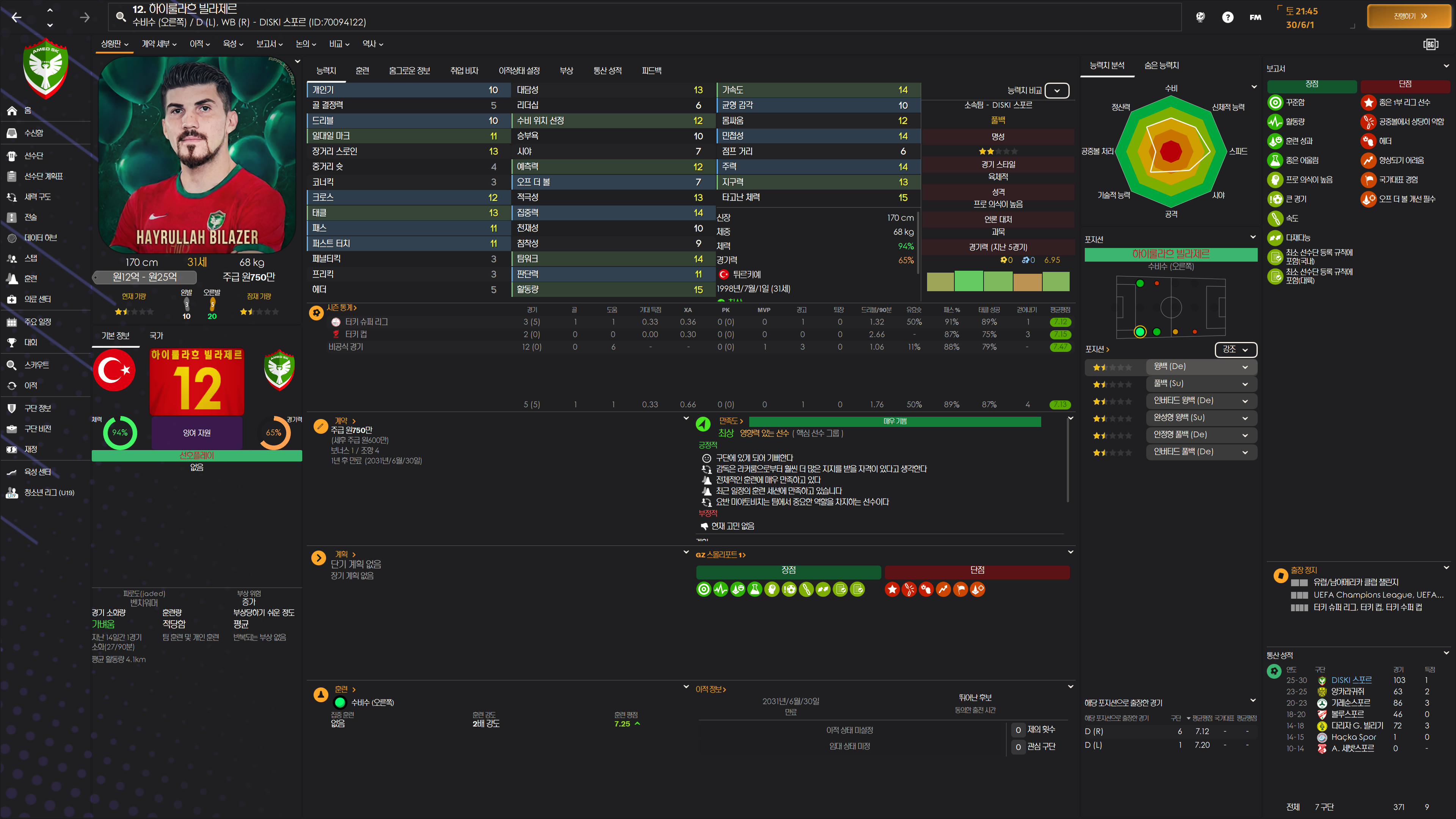
Task: Open the 계약 세부 menu
Action: pos(159,44)
